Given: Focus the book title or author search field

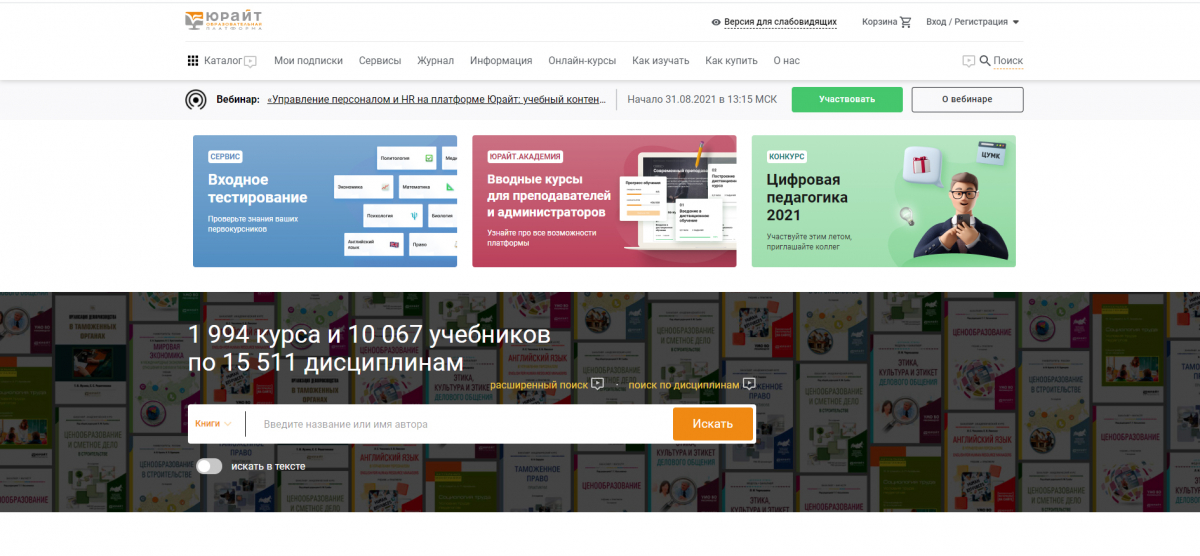Looking at the screenshot, I should [458, 424].
